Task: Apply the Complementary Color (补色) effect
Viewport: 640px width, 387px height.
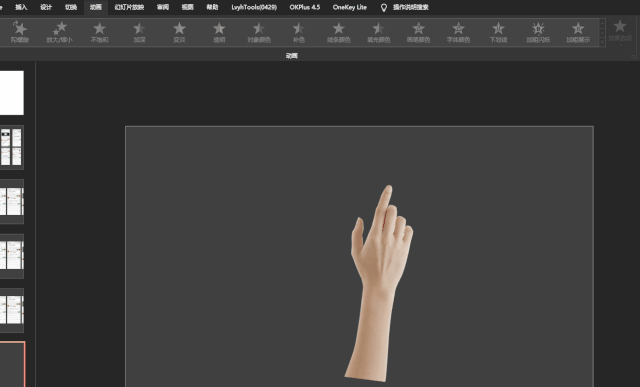Action: click(x=299, y=32)
